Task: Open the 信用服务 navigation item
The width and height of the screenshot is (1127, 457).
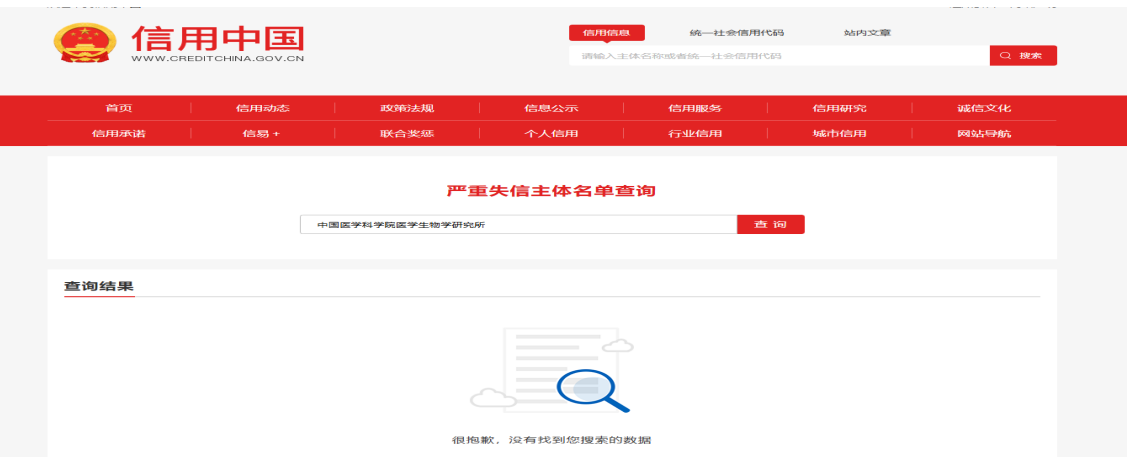Action: (695, 108)
